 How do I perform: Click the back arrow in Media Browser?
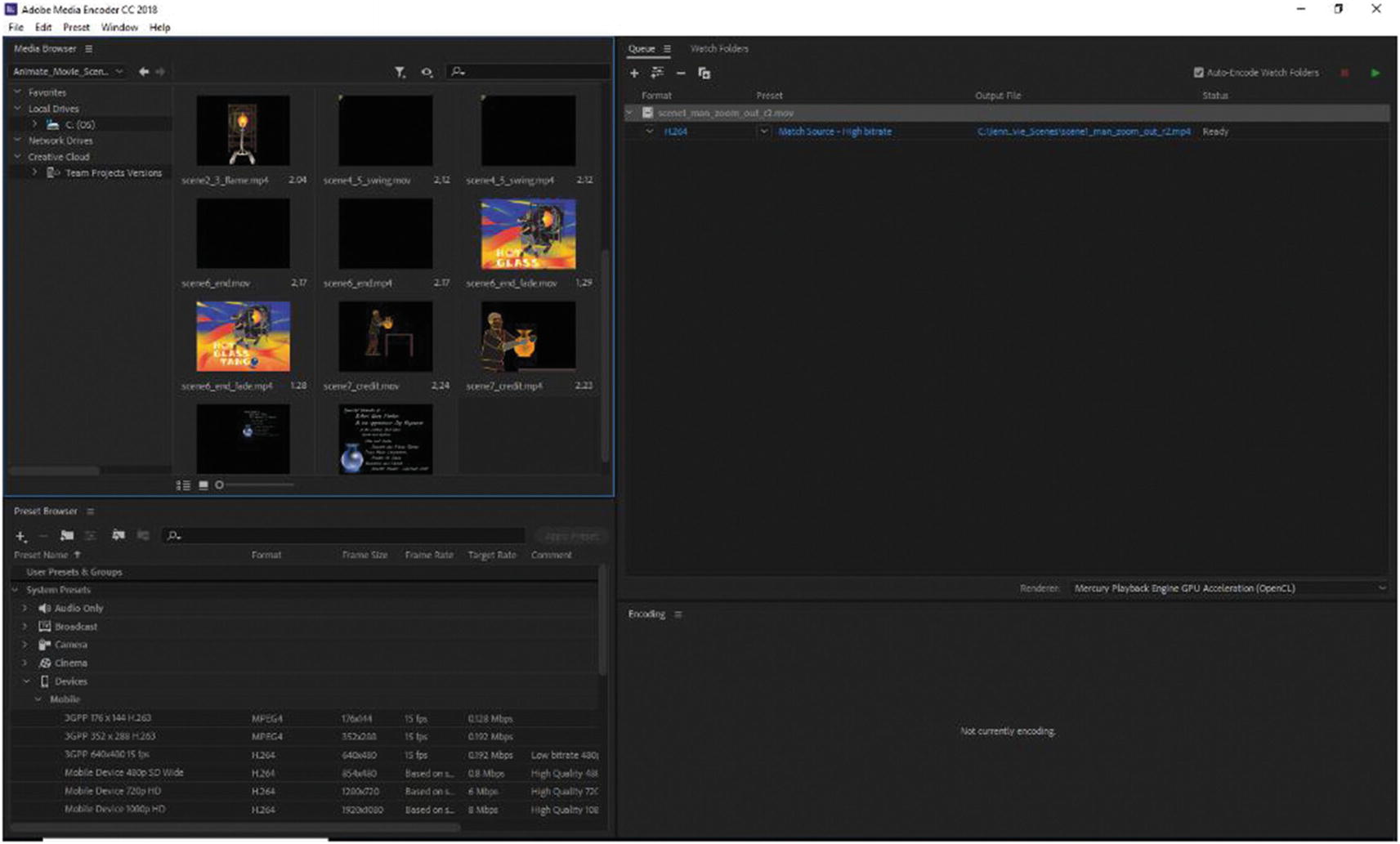[x=144, y=72]
